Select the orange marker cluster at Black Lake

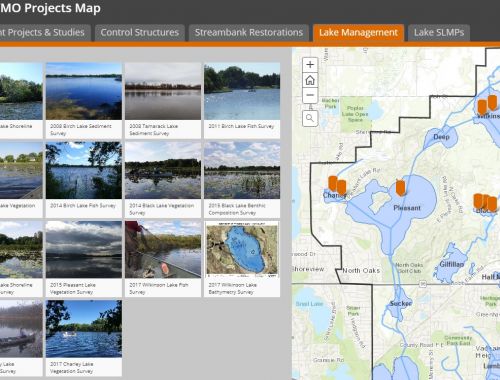click(485, 202)
